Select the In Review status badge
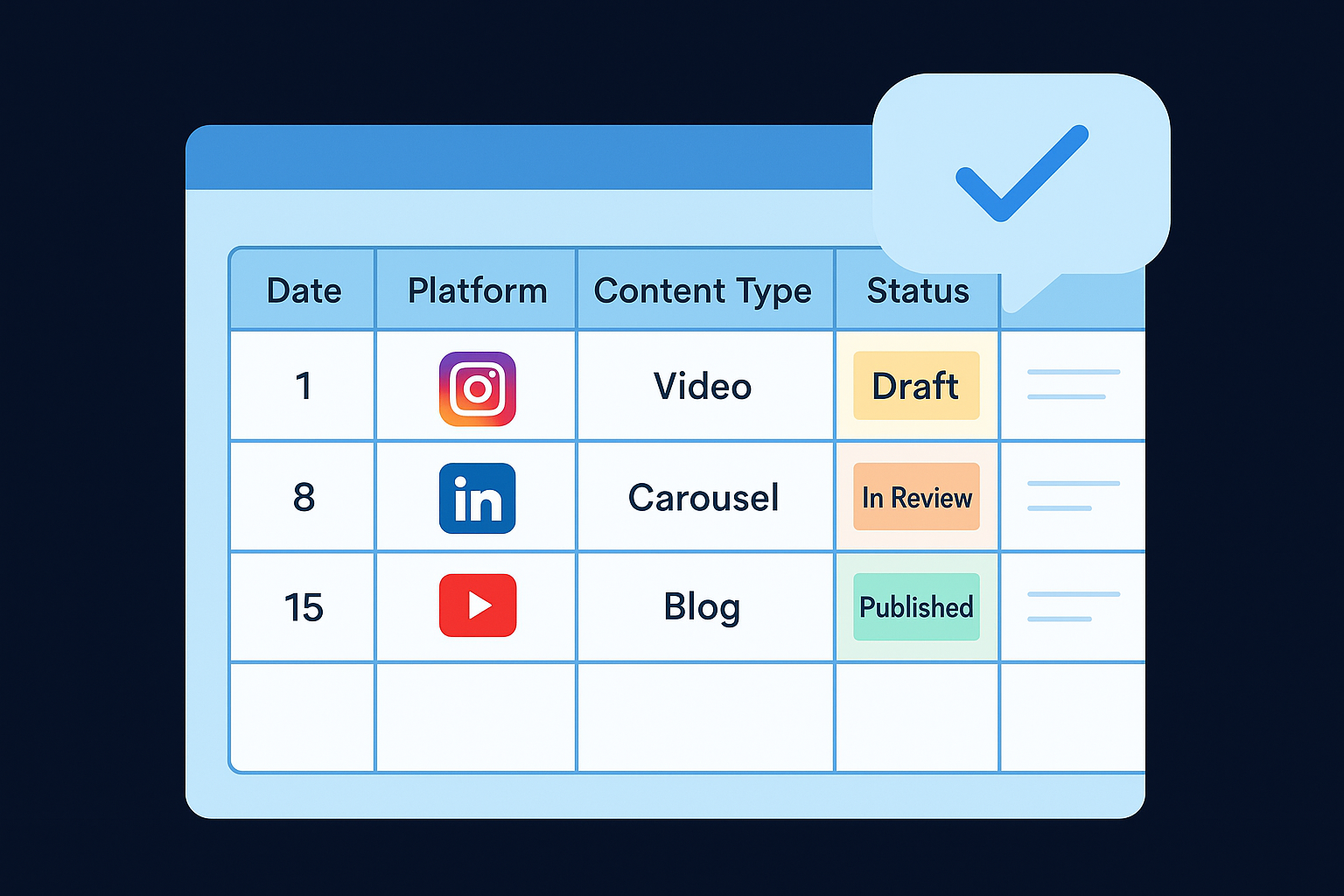 click(916, 497)
